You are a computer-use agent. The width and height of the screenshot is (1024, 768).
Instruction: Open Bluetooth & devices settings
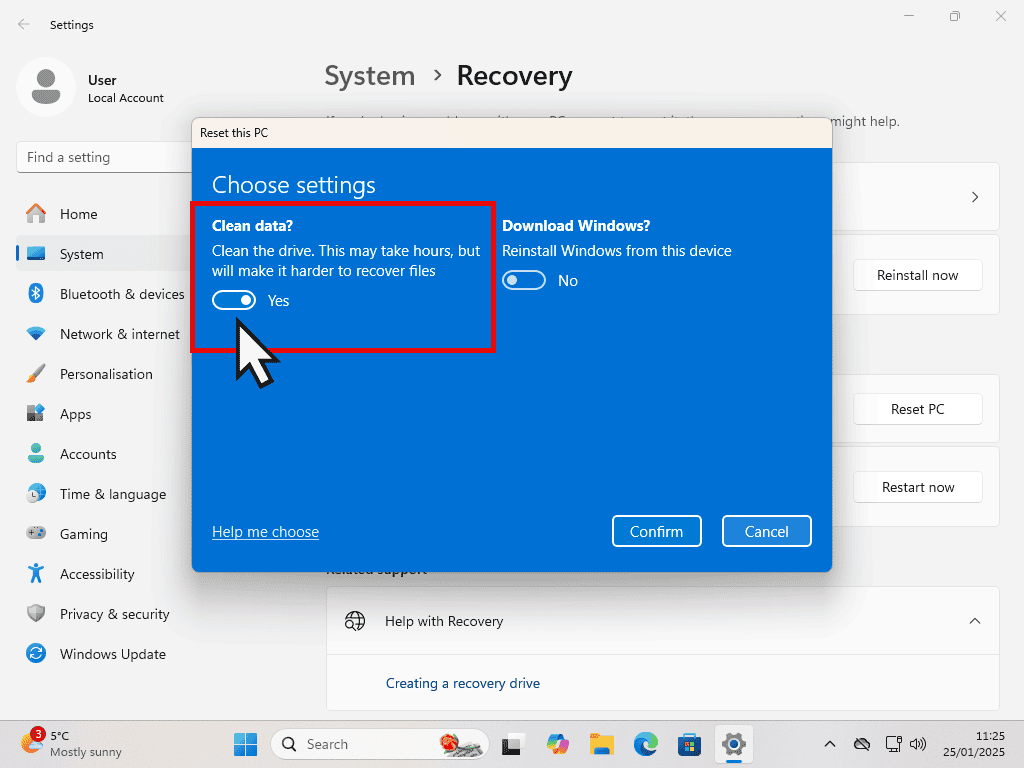(x=121, y=294)
